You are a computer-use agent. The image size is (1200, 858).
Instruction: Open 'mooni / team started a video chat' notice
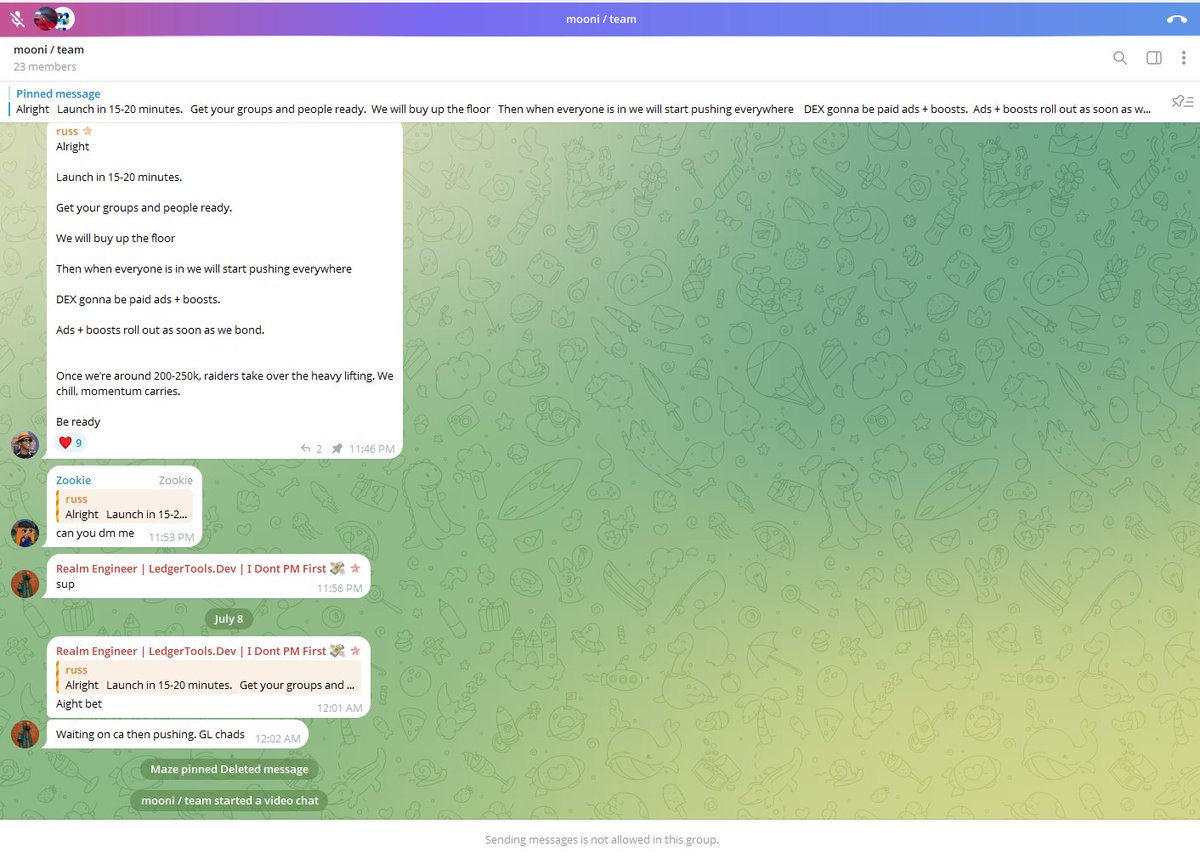[229, 801]
